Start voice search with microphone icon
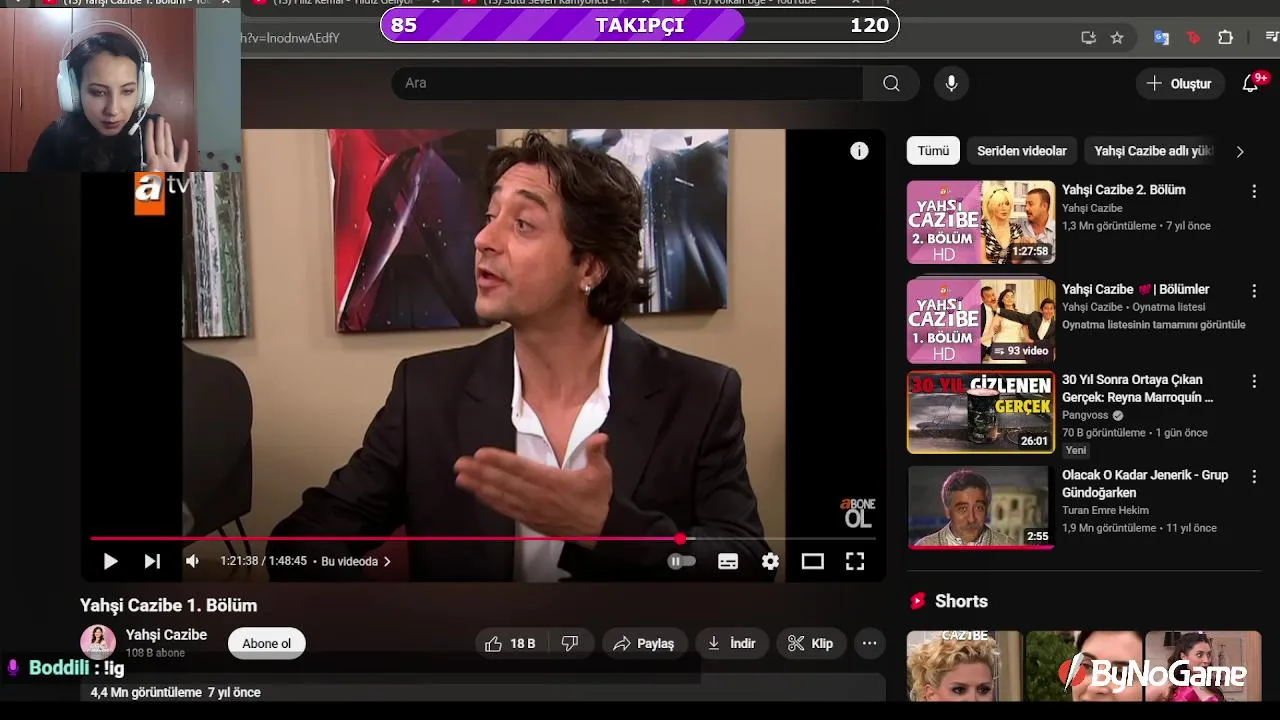The width and height of the screenshot is (1280, 720). (x=952, y=83)
